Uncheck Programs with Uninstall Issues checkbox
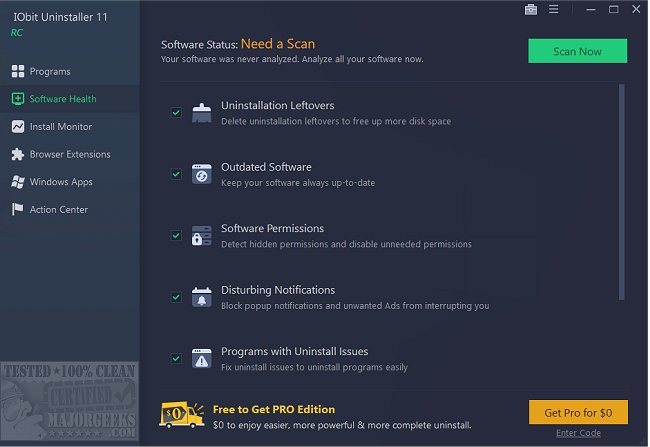This screenshot has width=650, height=447. point(177,359)
